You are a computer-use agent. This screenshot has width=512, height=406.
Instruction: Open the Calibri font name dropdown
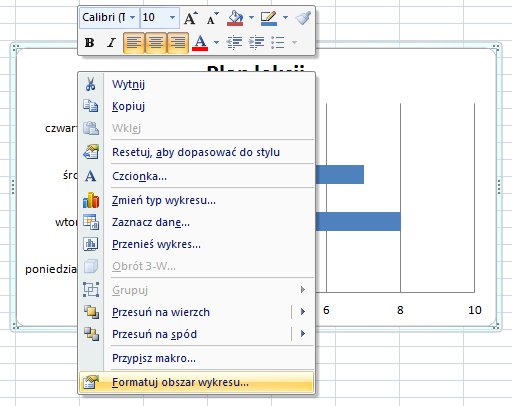pyautogui.click(x=132, y=17)
